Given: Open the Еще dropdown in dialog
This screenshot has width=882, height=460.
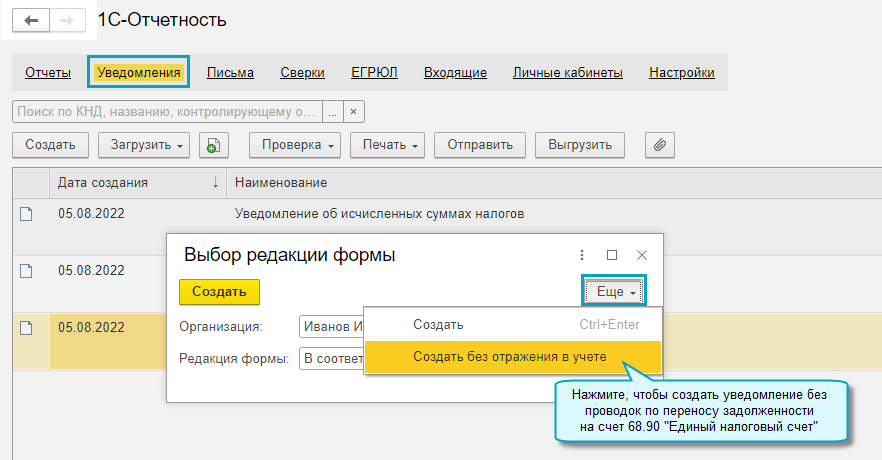Looking at the screenshot, I should 612,291.
